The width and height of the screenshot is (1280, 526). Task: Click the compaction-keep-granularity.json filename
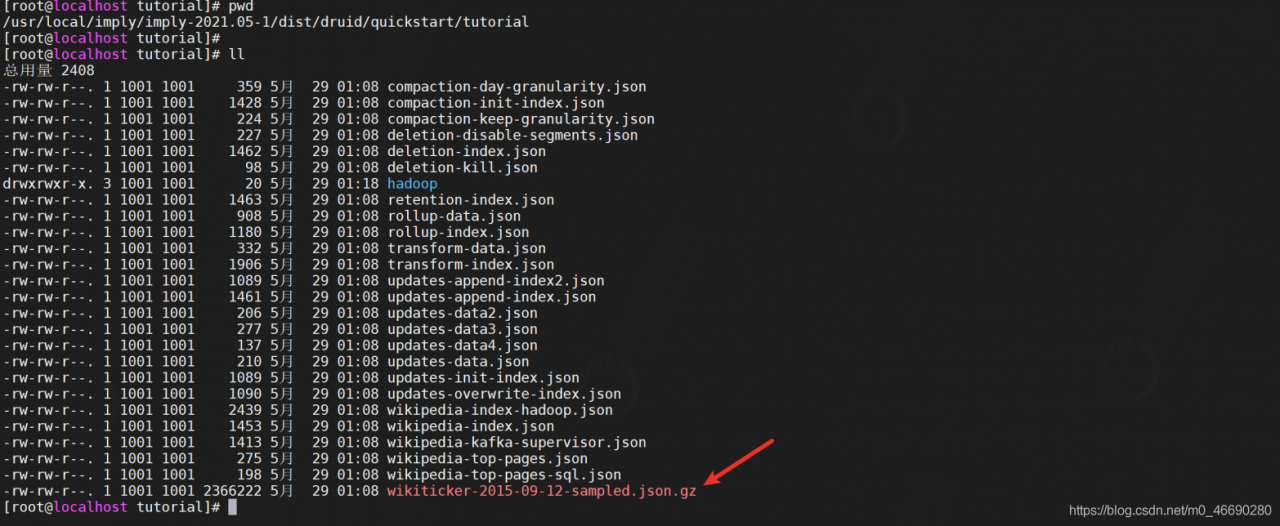[x=521, y=119]
